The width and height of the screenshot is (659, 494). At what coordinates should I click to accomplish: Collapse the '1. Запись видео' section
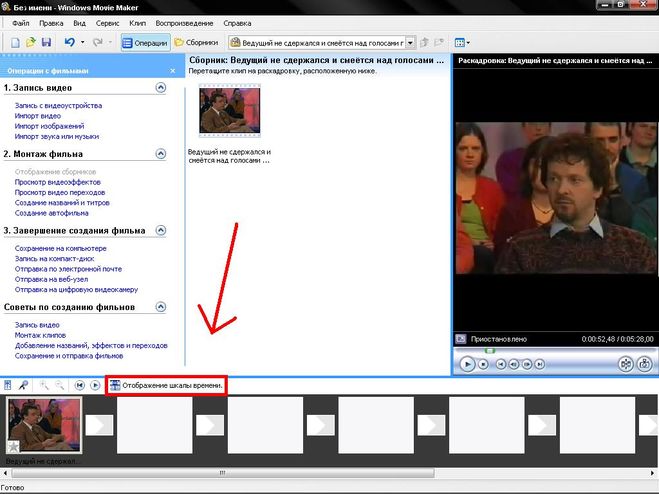(161, 87)
